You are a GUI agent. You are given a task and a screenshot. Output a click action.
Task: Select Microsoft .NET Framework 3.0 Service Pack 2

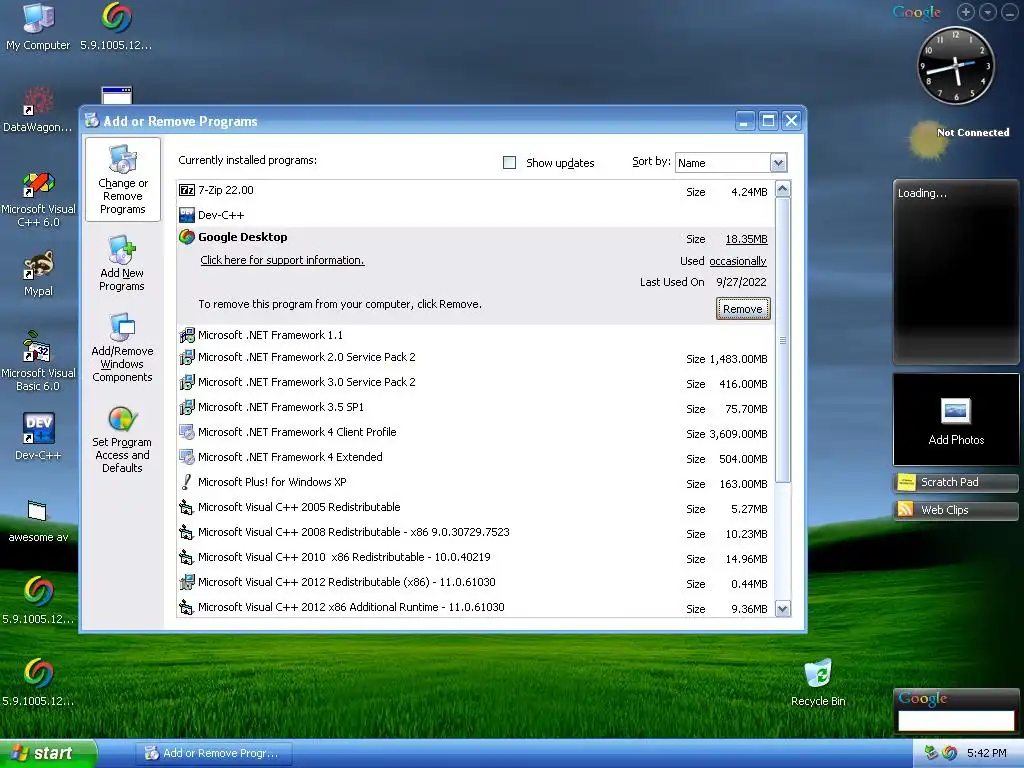pos(475,383)
